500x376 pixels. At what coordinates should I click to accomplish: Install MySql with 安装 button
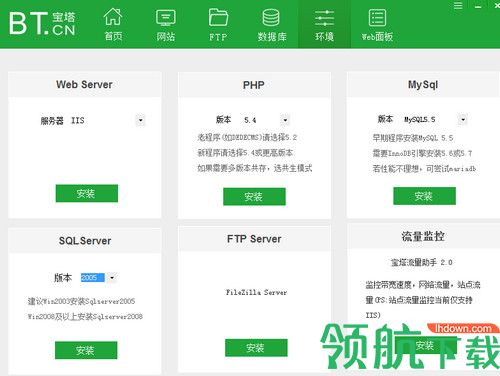click(x=424, y=196)
